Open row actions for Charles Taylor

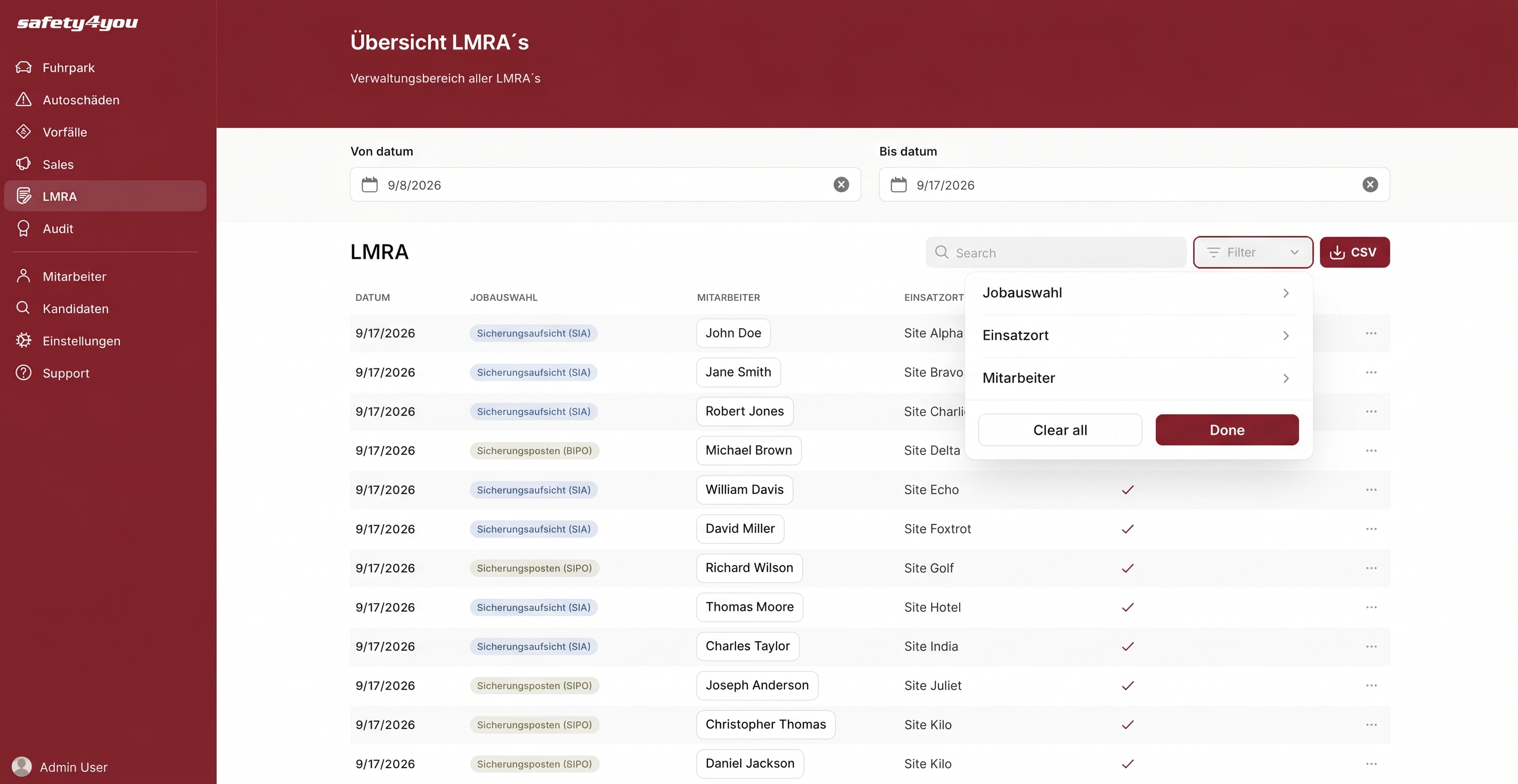(1372, 646)
